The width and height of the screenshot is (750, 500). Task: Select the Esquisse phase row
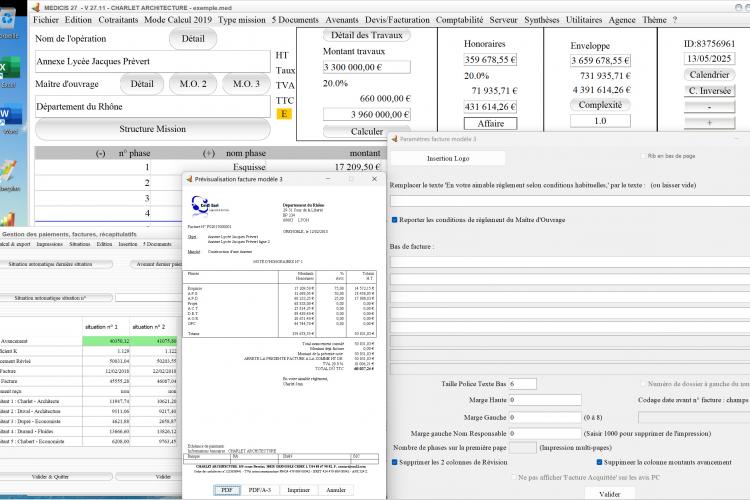(210, 167)
